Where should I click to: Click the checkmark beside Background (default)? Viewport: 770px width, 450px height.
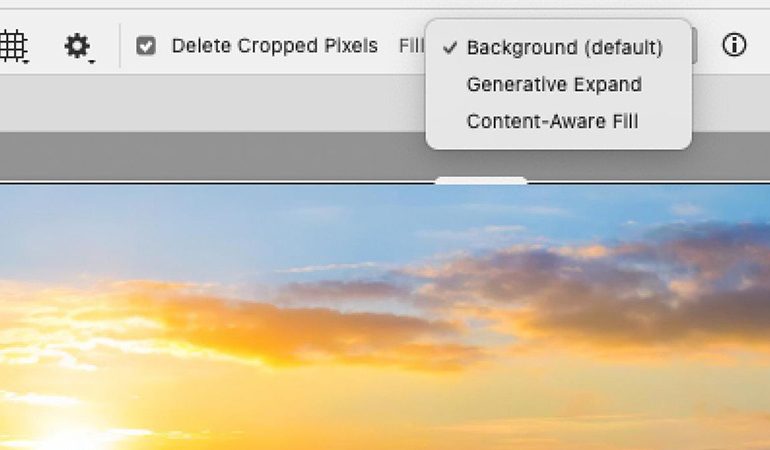450,48
